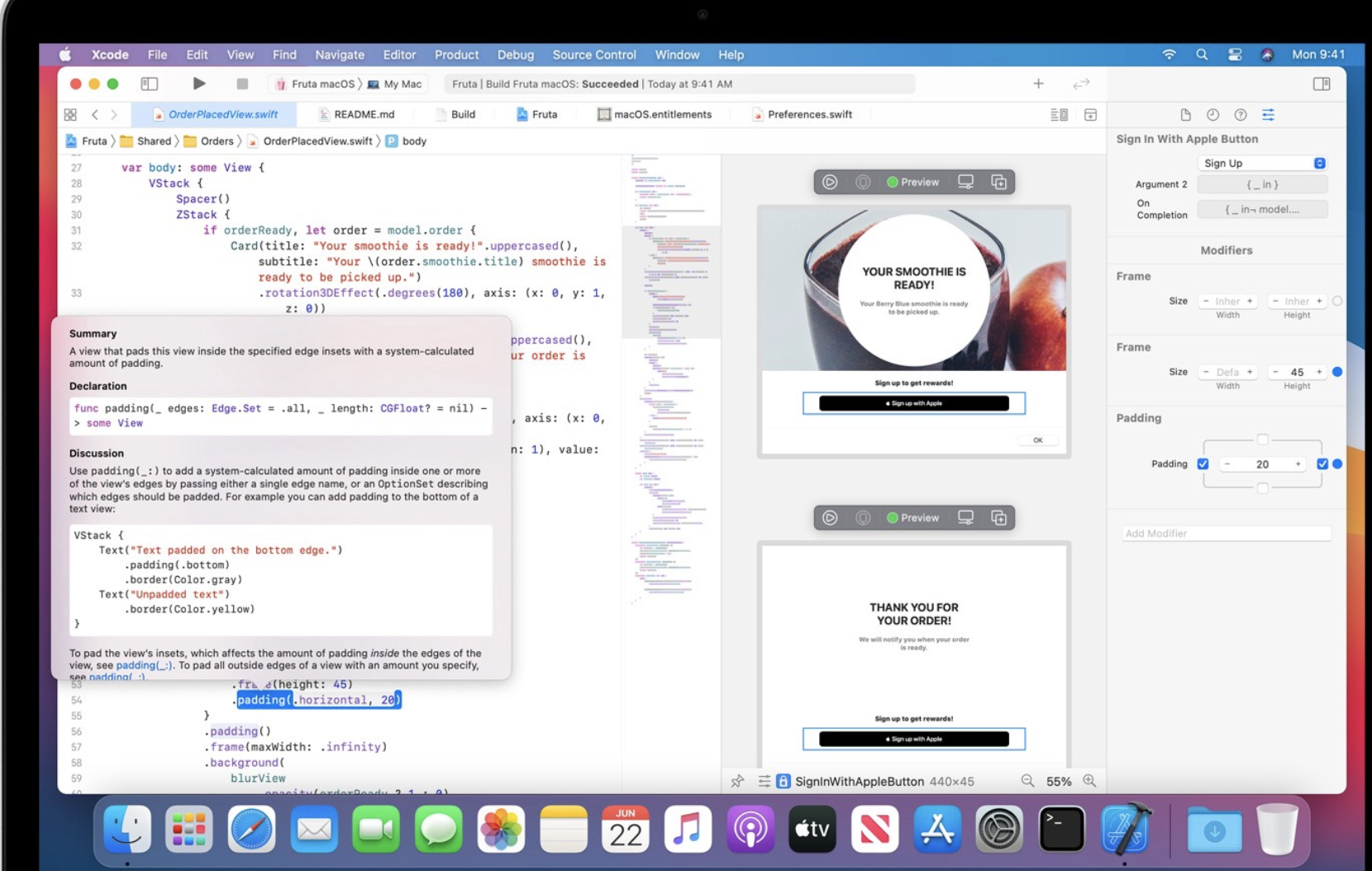The width and height of the screenshot is (1372, 871).
Task: Switch to the macOS.entitlements tab
Action: pyautogui.click(x=655, y=115)
